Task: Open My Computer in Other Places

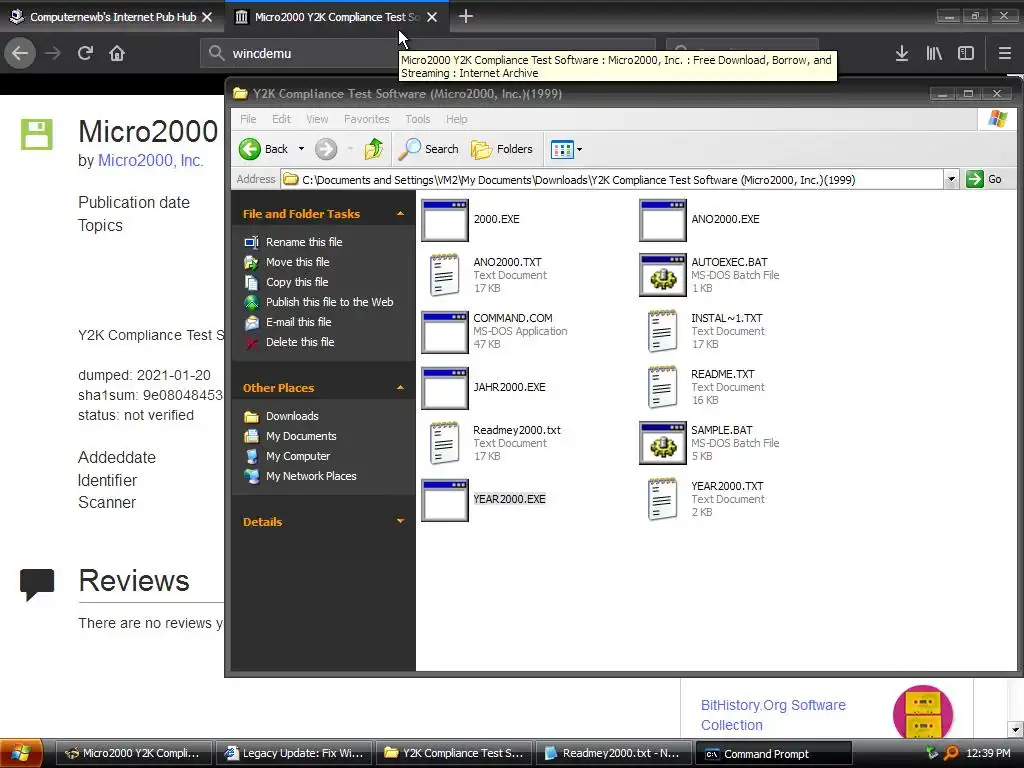Action: (297, 456)
